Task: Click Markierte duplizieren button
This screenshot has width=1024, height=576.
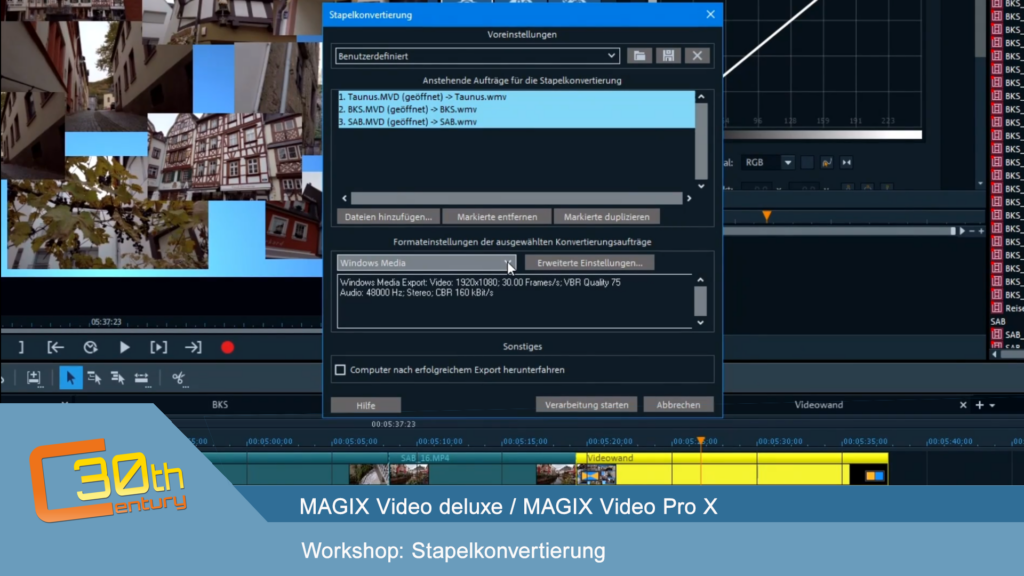Action: [x=607, y=217]
